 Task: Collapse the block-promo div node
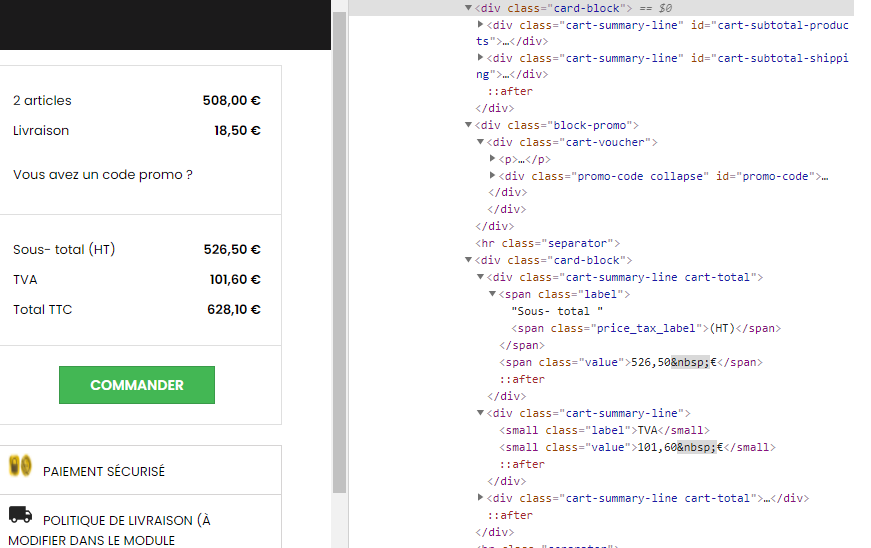[468, 125]
